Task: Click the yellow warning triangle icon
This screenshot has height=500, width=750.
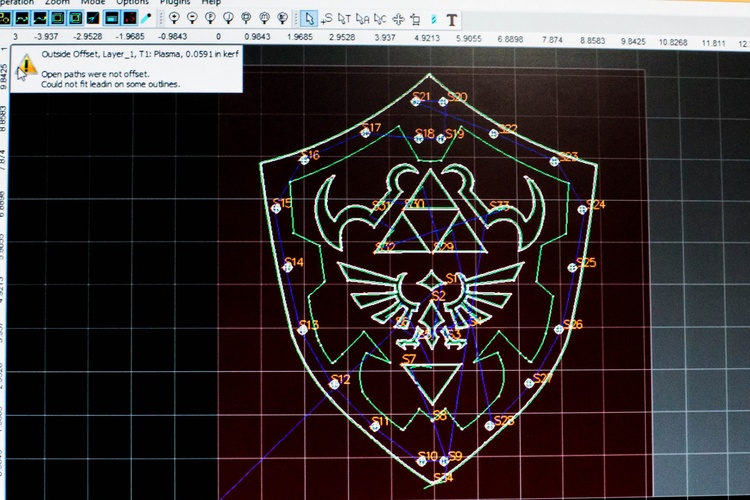Action: (27, 65)
